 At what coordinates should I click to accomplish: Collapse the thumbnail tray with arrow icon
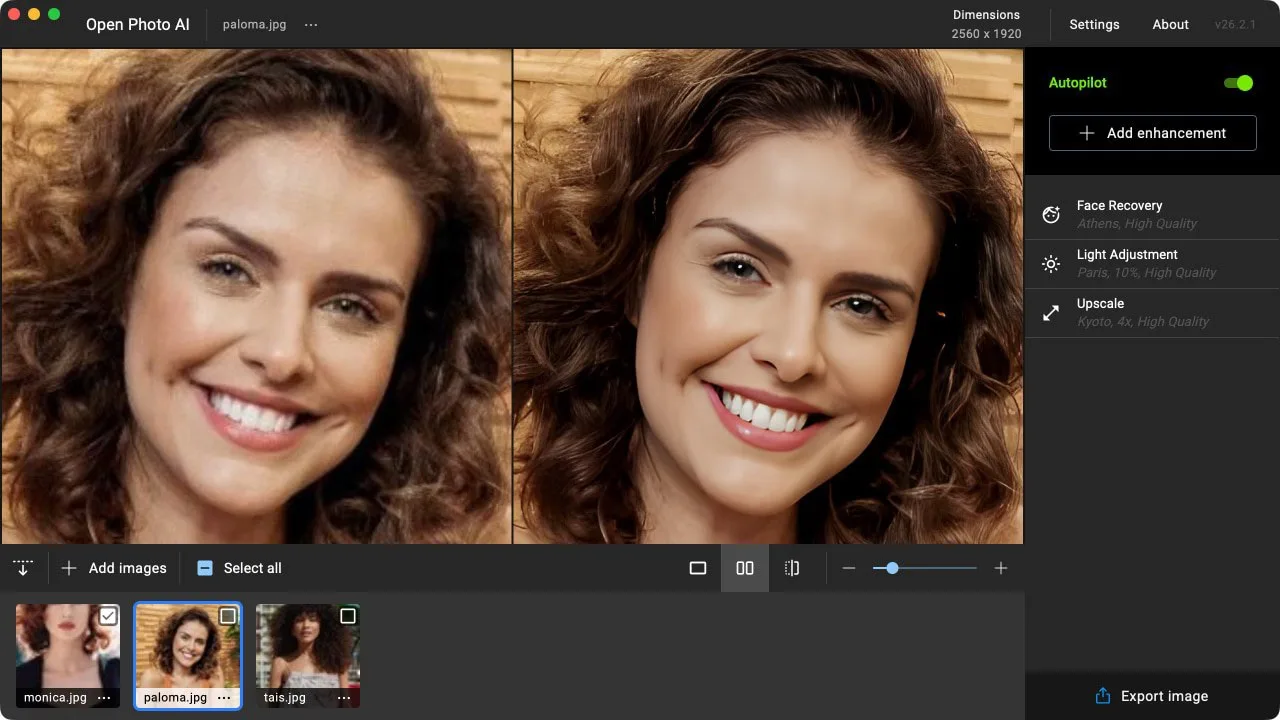[22, 568]
